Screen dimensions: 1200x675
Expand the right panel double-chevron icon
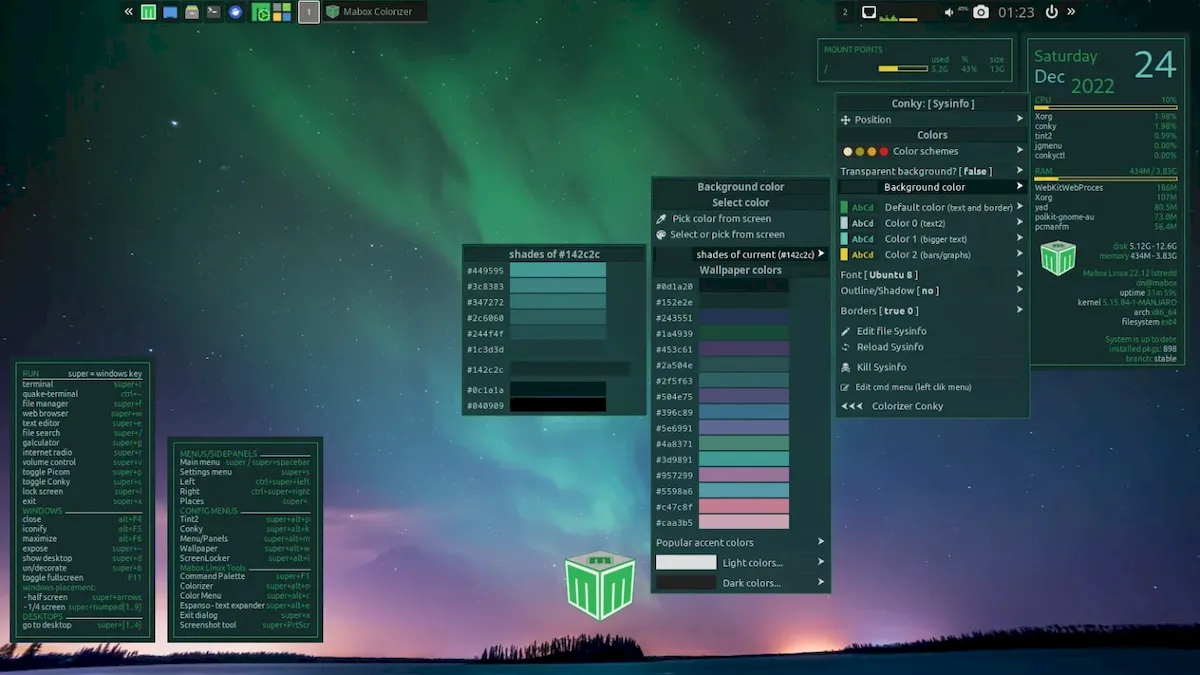pos(1071,12)
